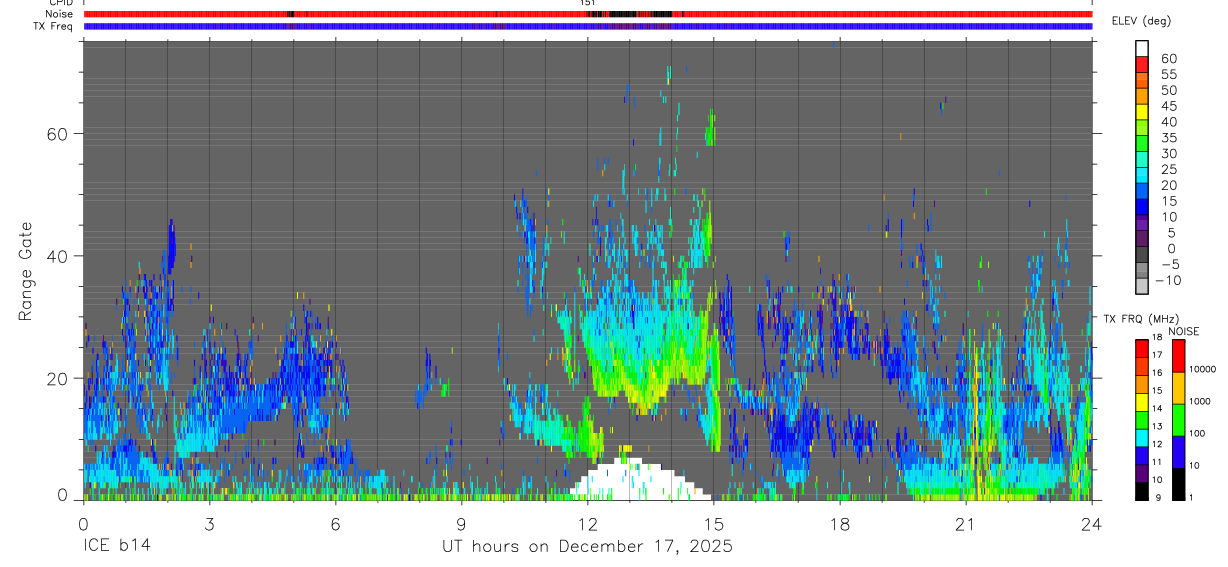Click the x-axis tick label '21'
1228x567 pixels.
pos(965,523)
